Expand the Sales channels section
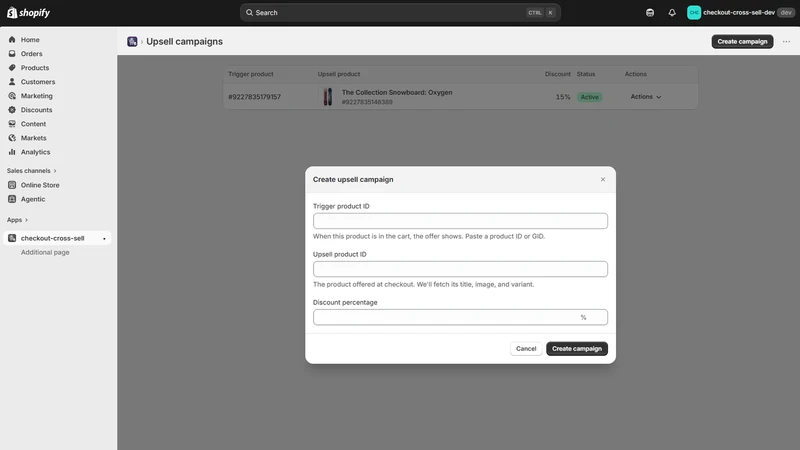The height and width of the screenshot is (450, 800). tap(32, 170)
